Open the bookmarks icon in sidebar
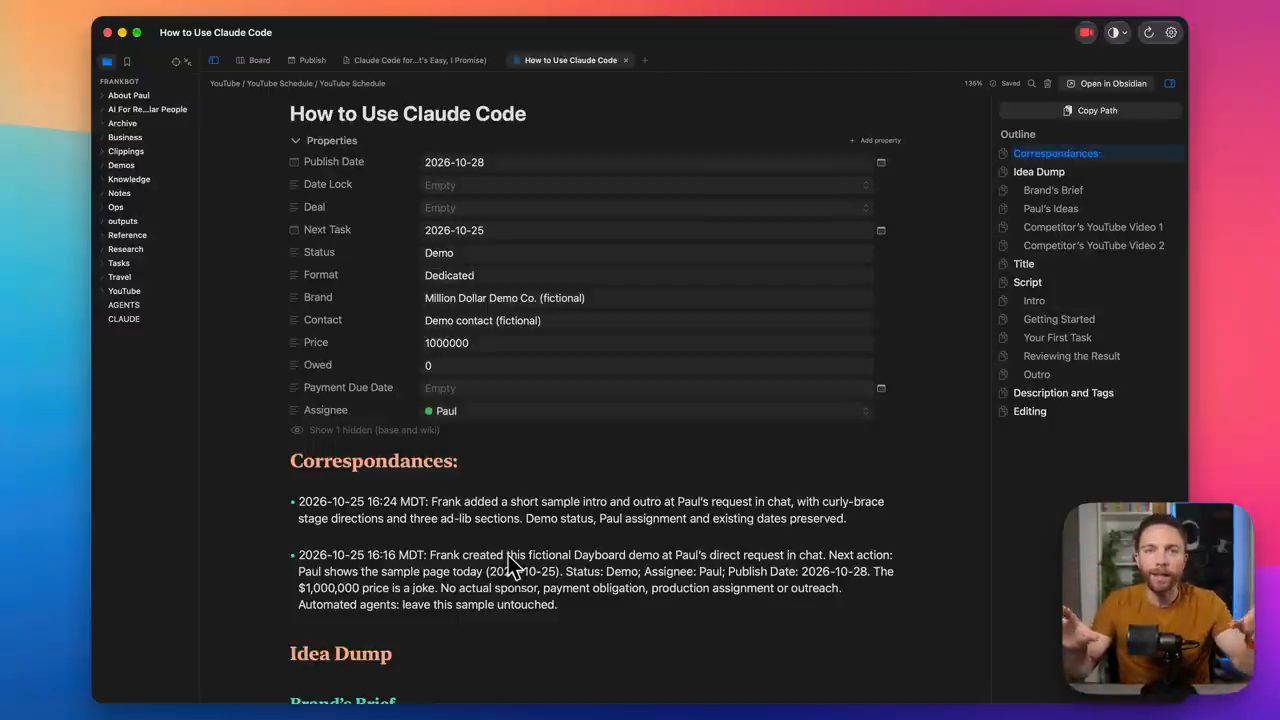Screen dimensions: 1280x720 click(x=127, y=62)
